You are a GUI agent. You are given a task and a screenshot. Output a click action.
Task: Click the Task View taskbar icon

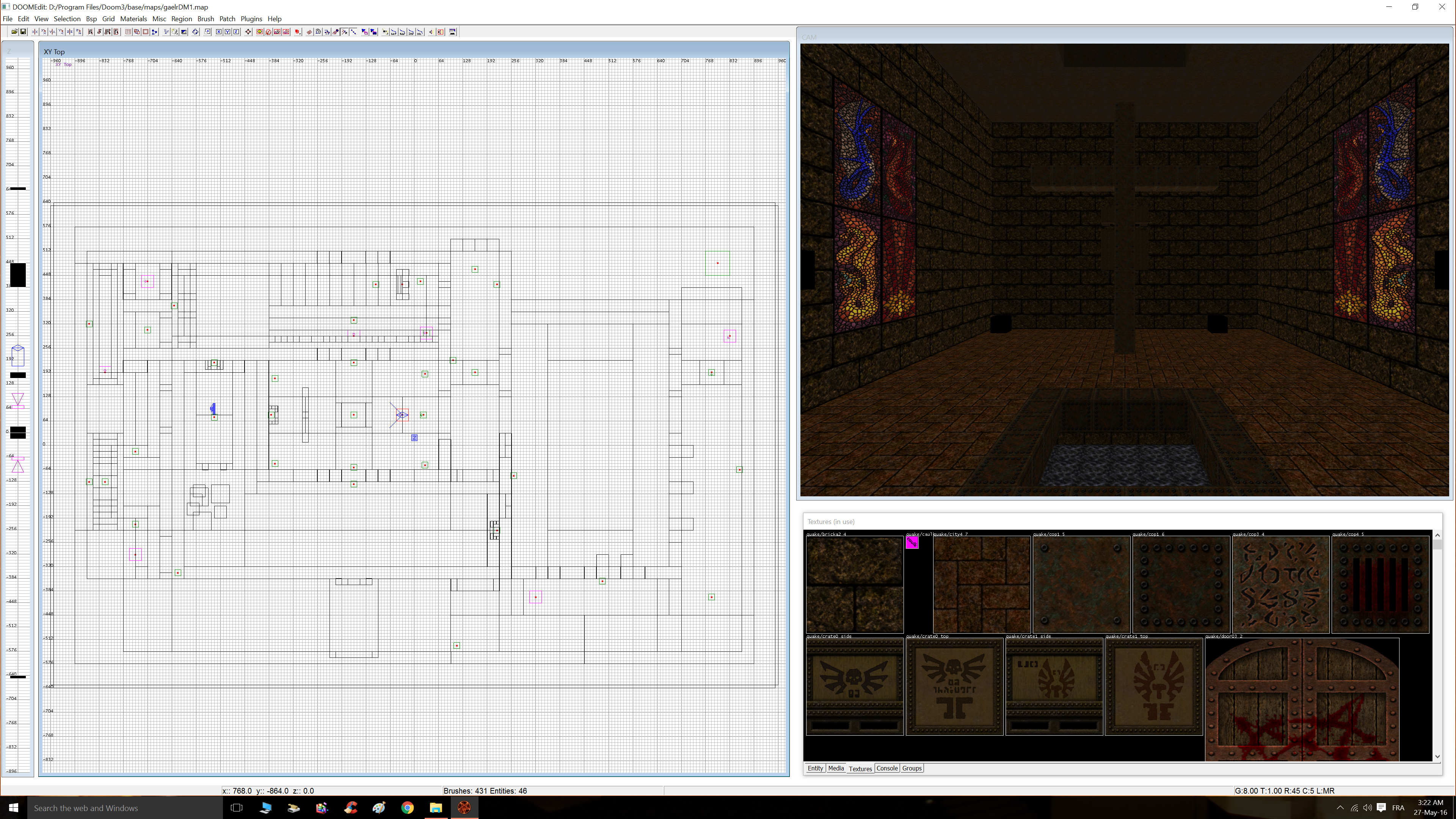coord(237,808)
